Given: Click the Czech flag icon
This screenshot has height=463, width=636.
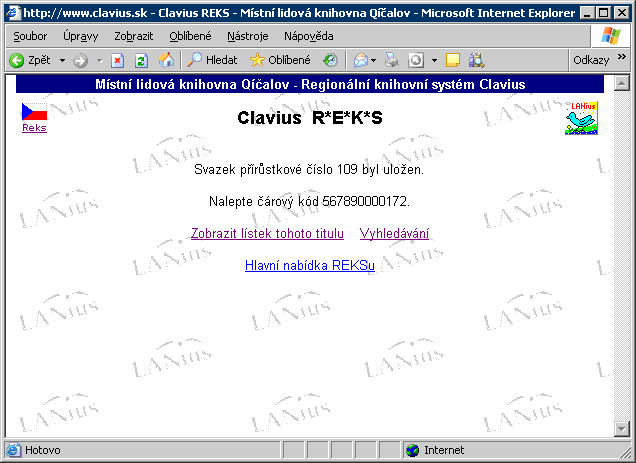Looking at the screenshot, I should point(34,112).
